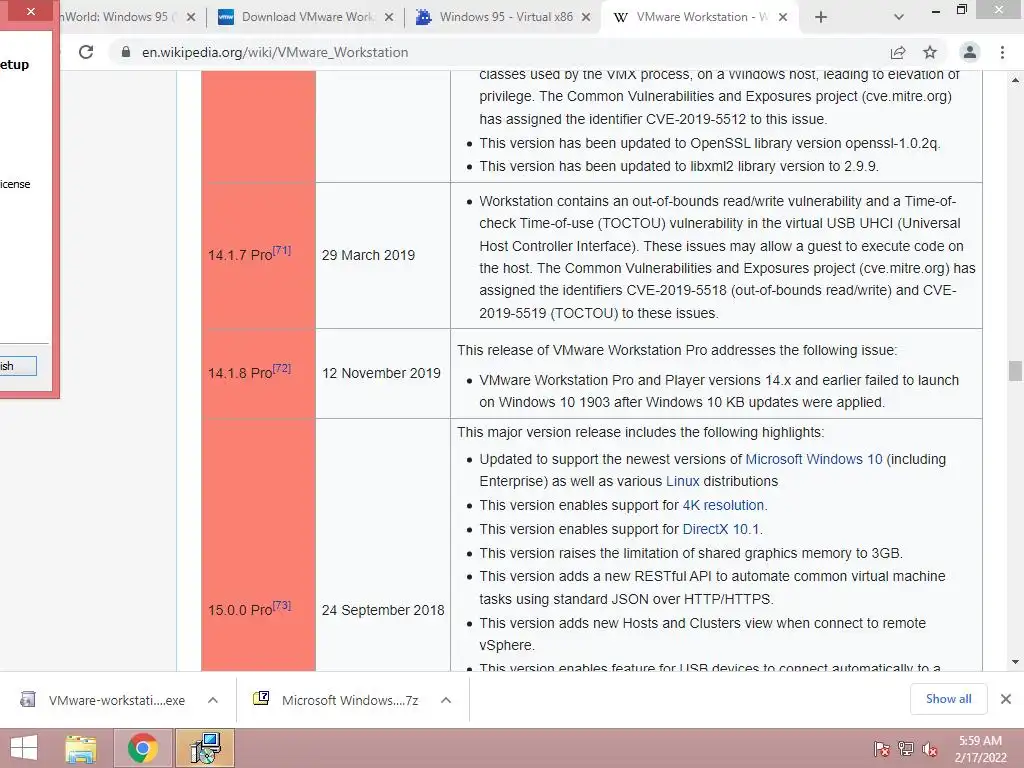Follow the Microsoft Windows 10 link
Viewport: 1024px width, 768px height.
tap(814, 459)
